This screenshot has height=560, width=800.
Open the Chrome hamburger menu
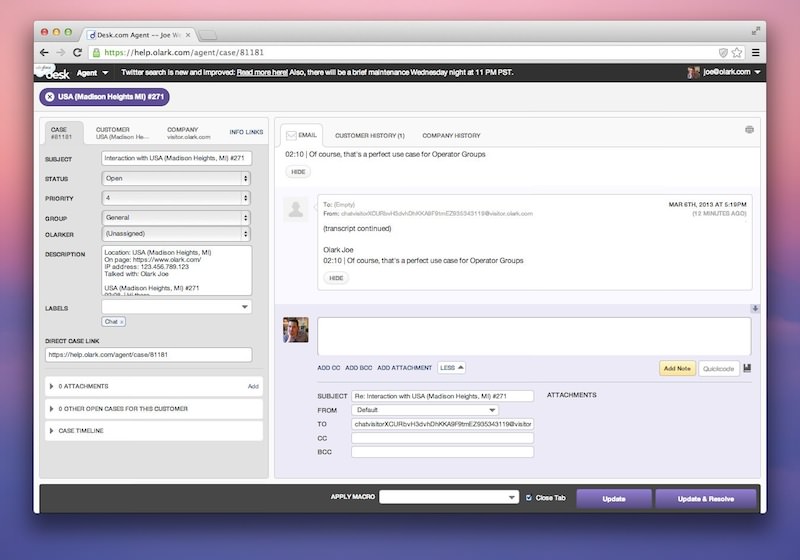[x=756, y=52]
